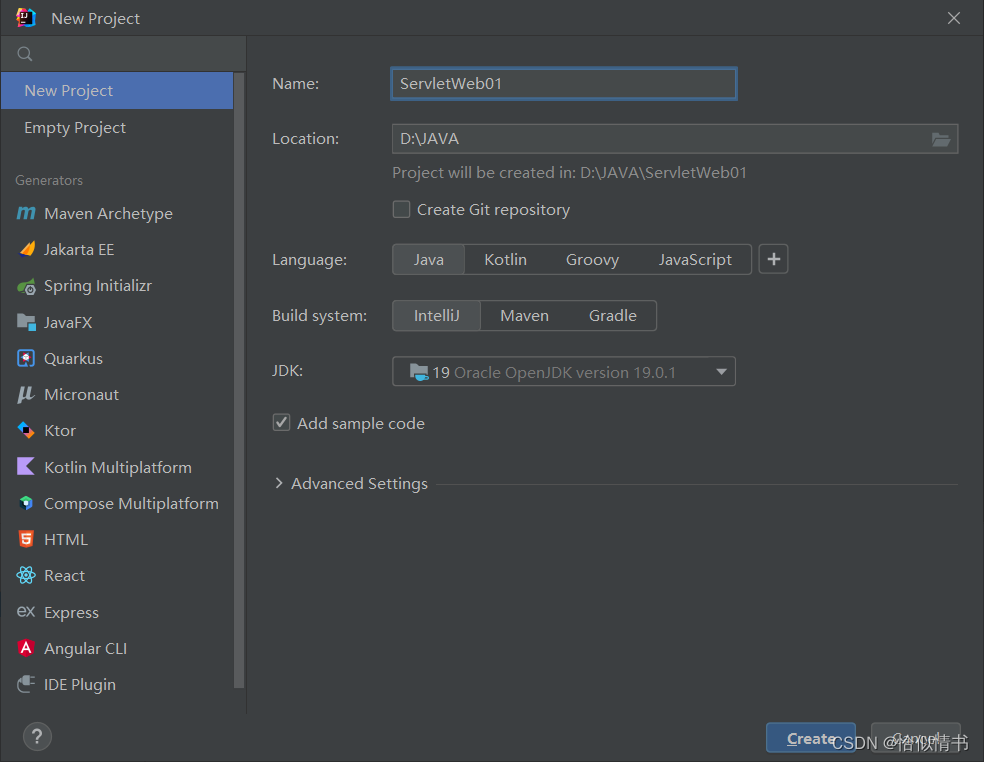The width and height of the screenshot is (984, 762).
Task: Uncheck Add sample code checkbox
Action: point(281,422)
